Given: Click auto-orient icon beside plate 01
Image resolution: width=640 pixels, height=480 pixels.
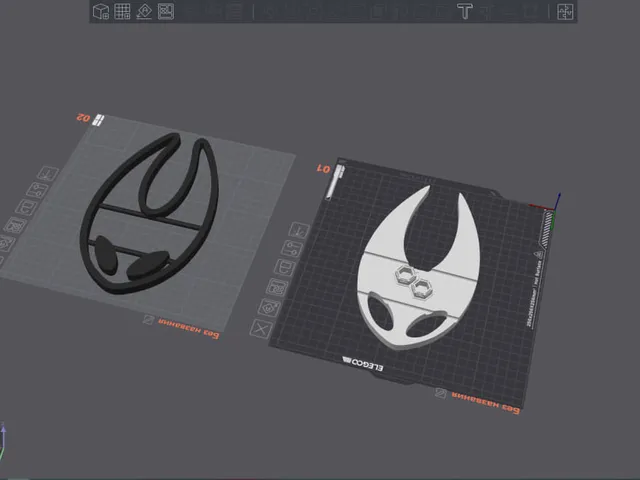Looking at the screenshot, I should [269, 307].
